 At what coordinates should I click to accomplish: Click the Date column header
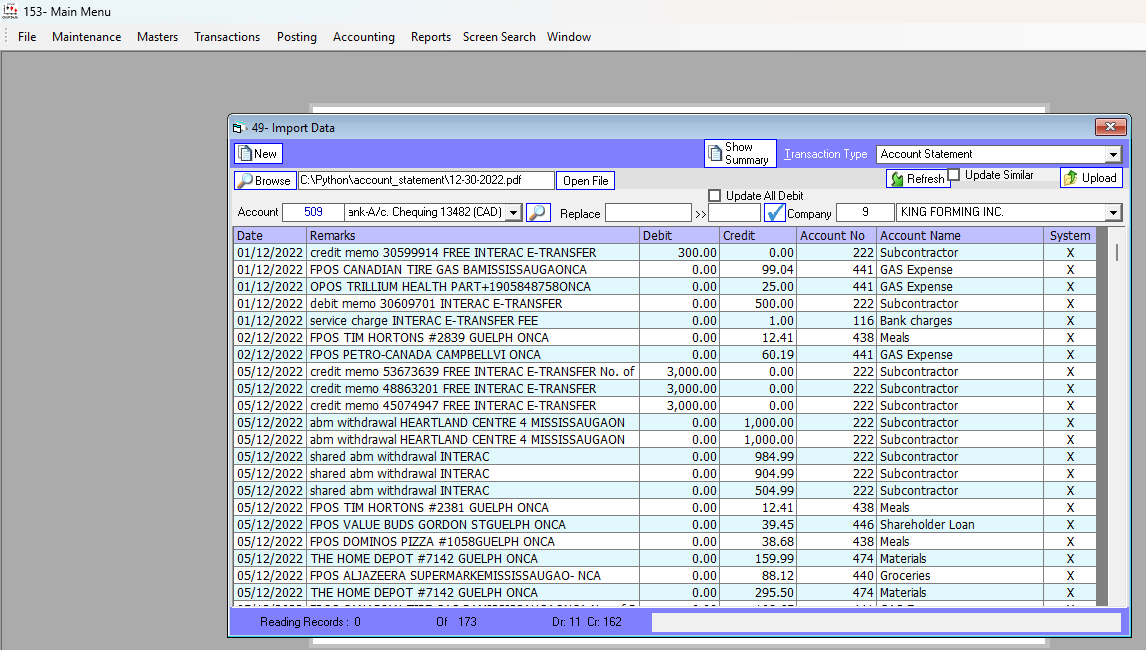click(x=270, y=235)
